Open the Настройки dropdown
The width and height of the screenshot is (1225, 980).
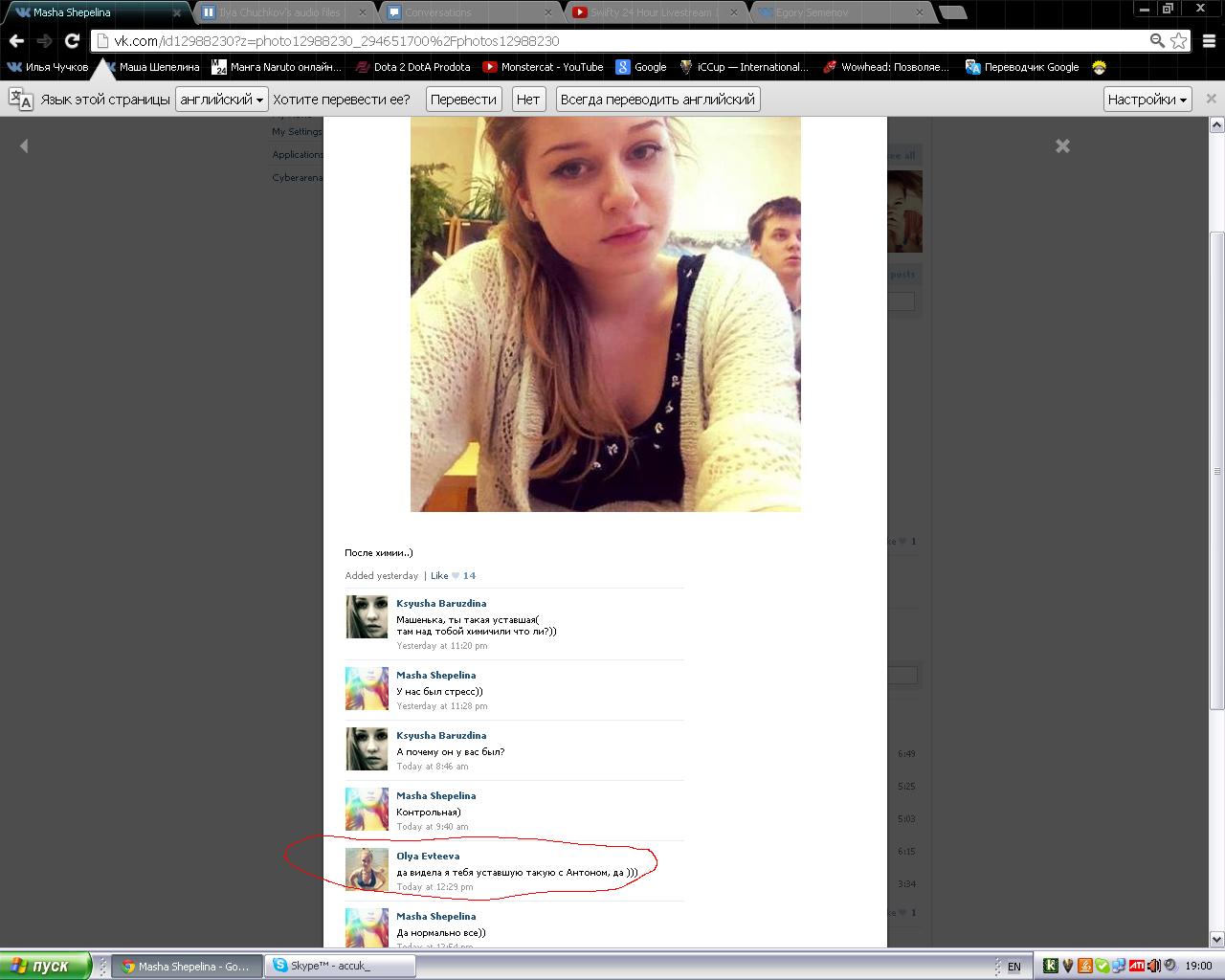(x=1147, y=100)
